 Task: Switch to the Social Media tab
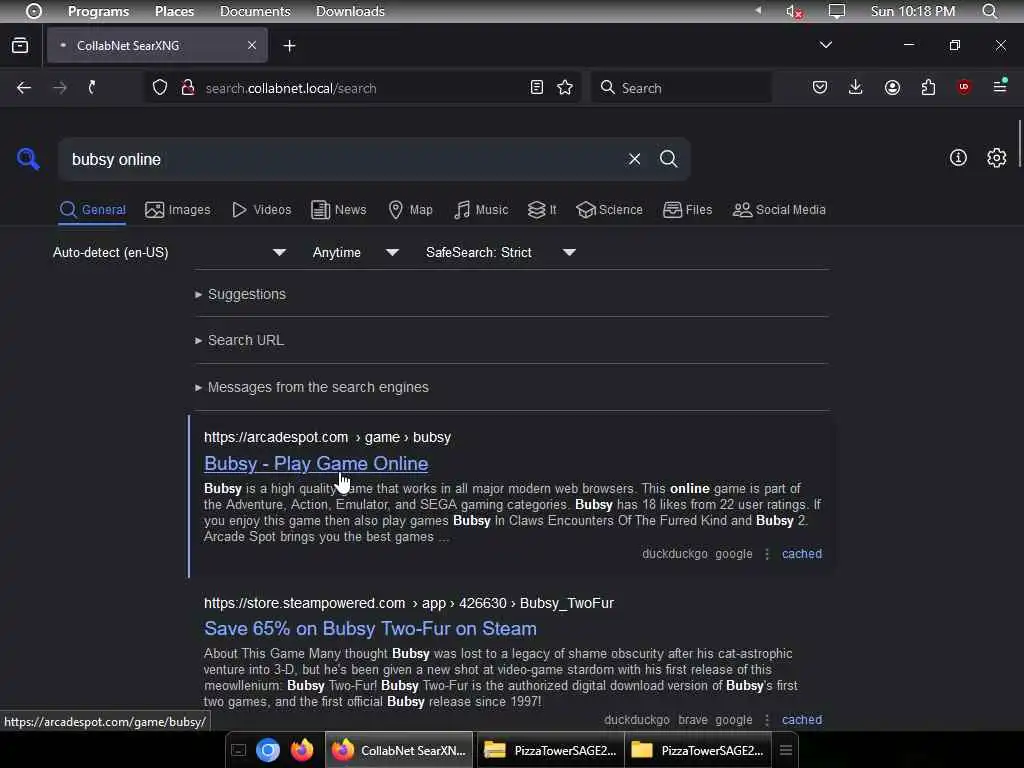point(779,210)
